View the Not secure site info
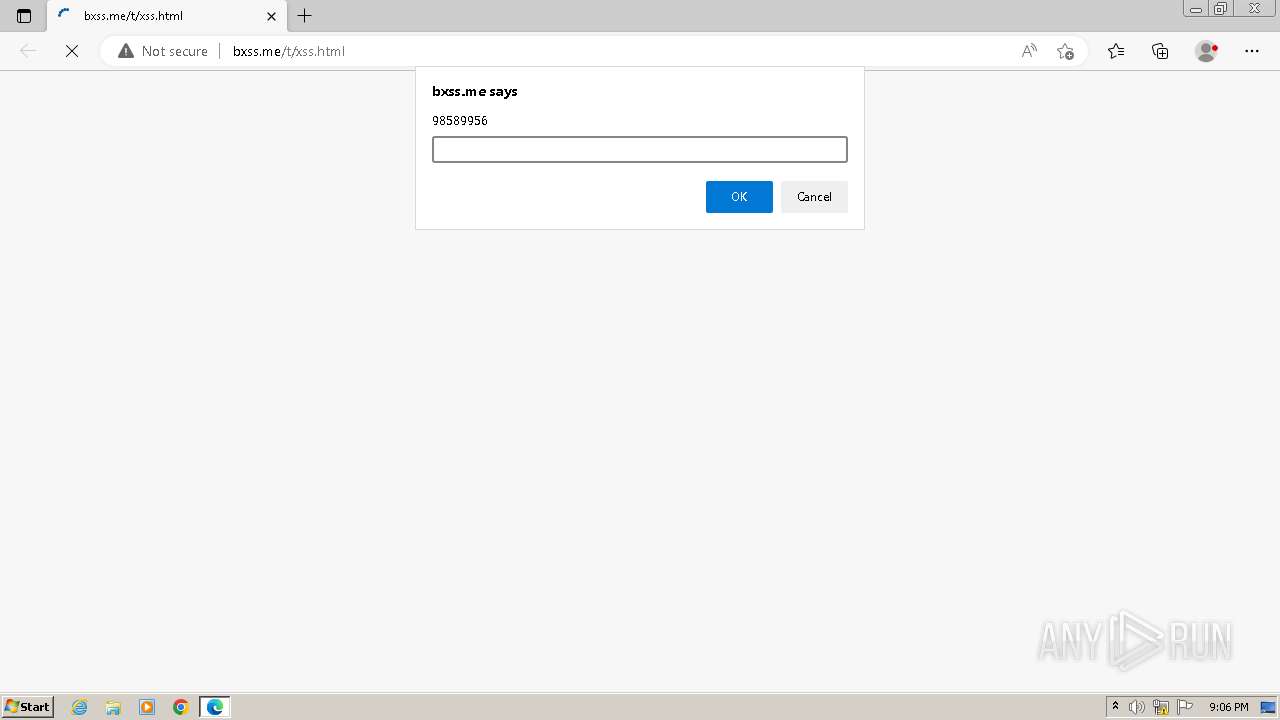The width and height of the screenshot is (1280, 720). click(x=163, y=51)
